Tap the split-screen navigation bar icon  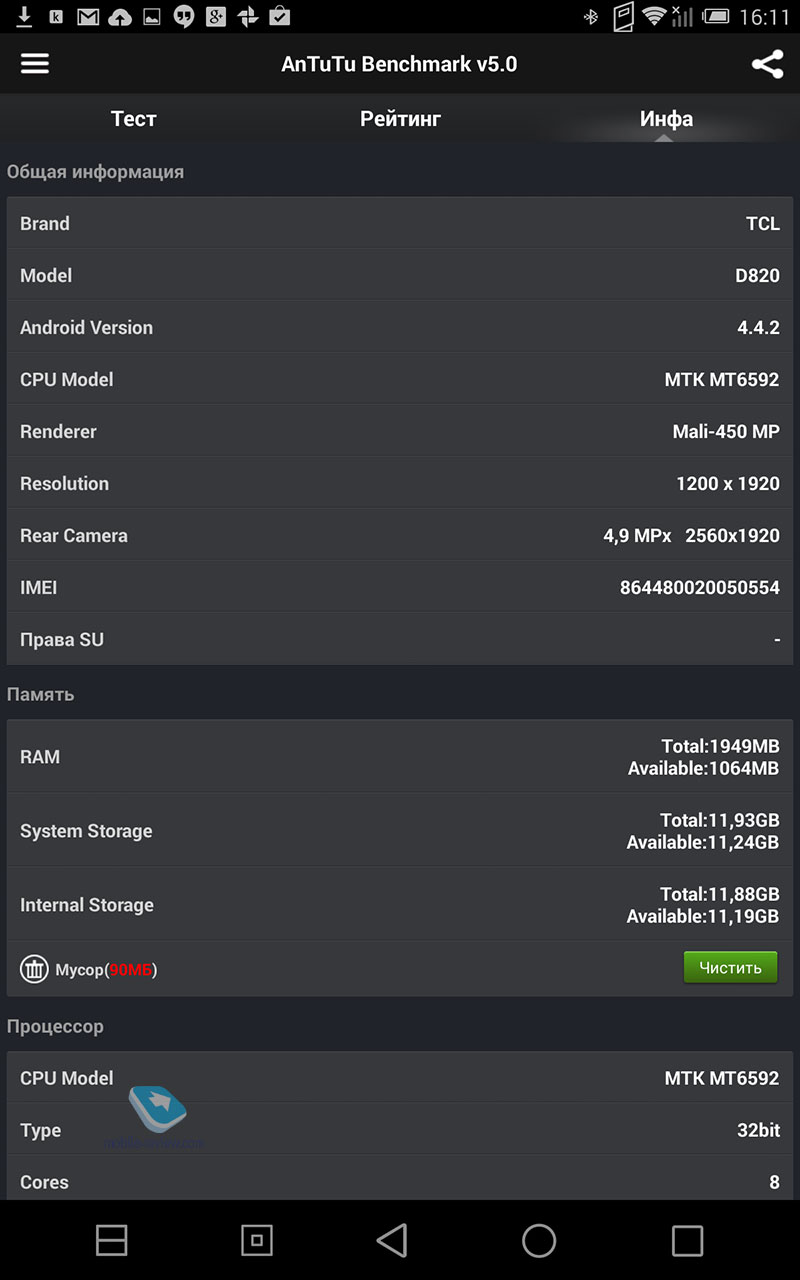click(112, 1241)
